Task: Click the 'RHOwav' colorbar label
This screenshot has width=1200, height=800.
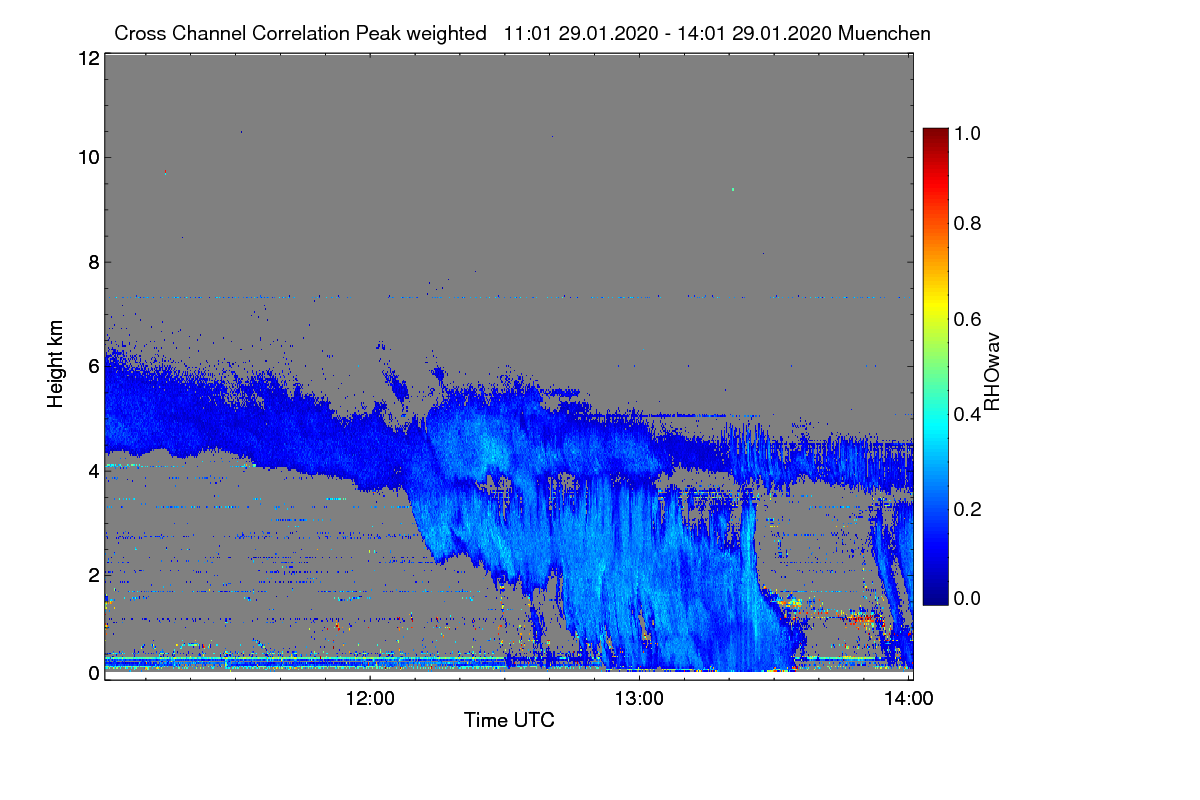Action: pos(993,371)
